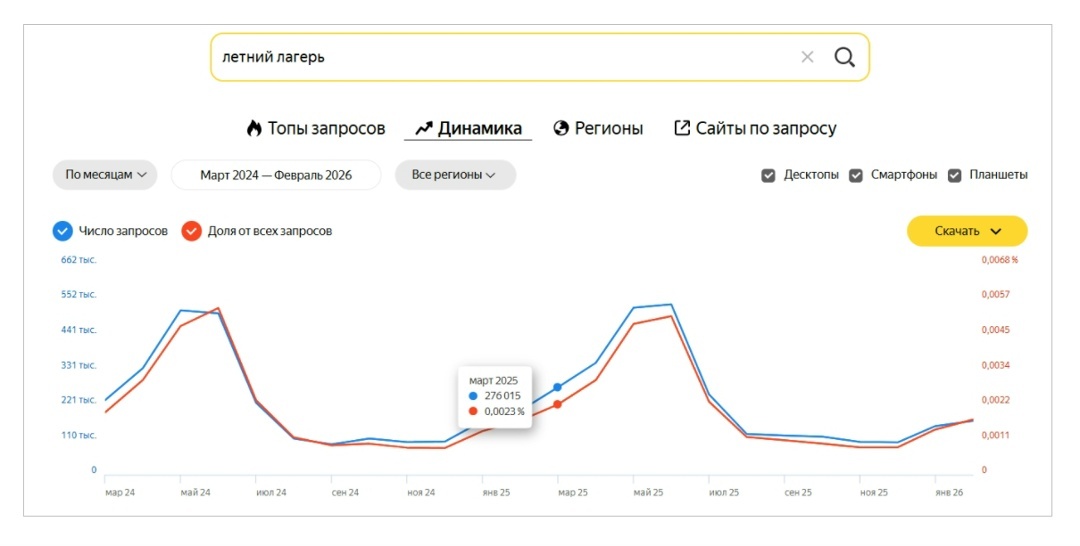Click into the search field with летний лагерь

(x=500, y=57)
